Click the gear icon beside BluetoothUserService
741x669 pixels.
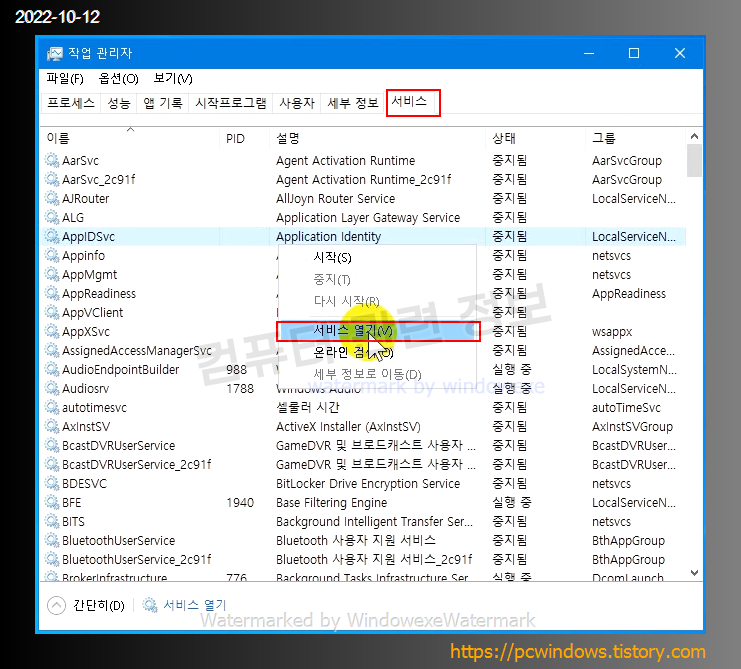coord(52,540)
